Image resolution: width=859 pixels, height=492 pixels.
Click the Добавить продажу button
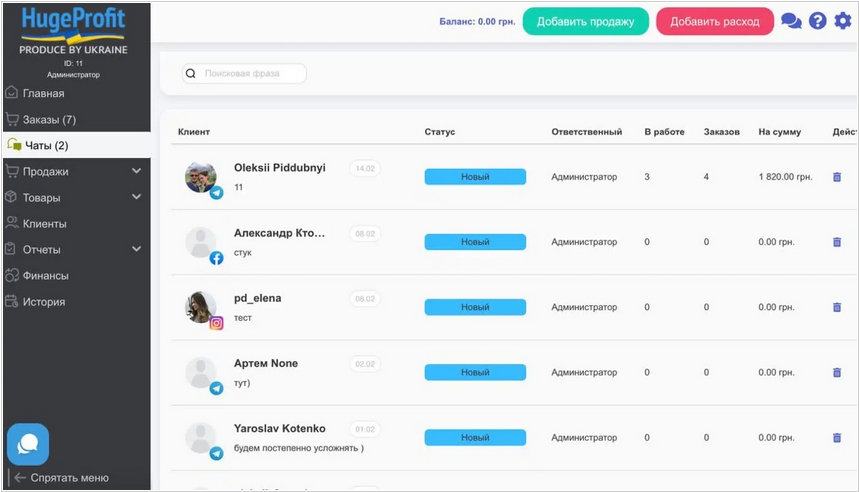tap(585, 22)
